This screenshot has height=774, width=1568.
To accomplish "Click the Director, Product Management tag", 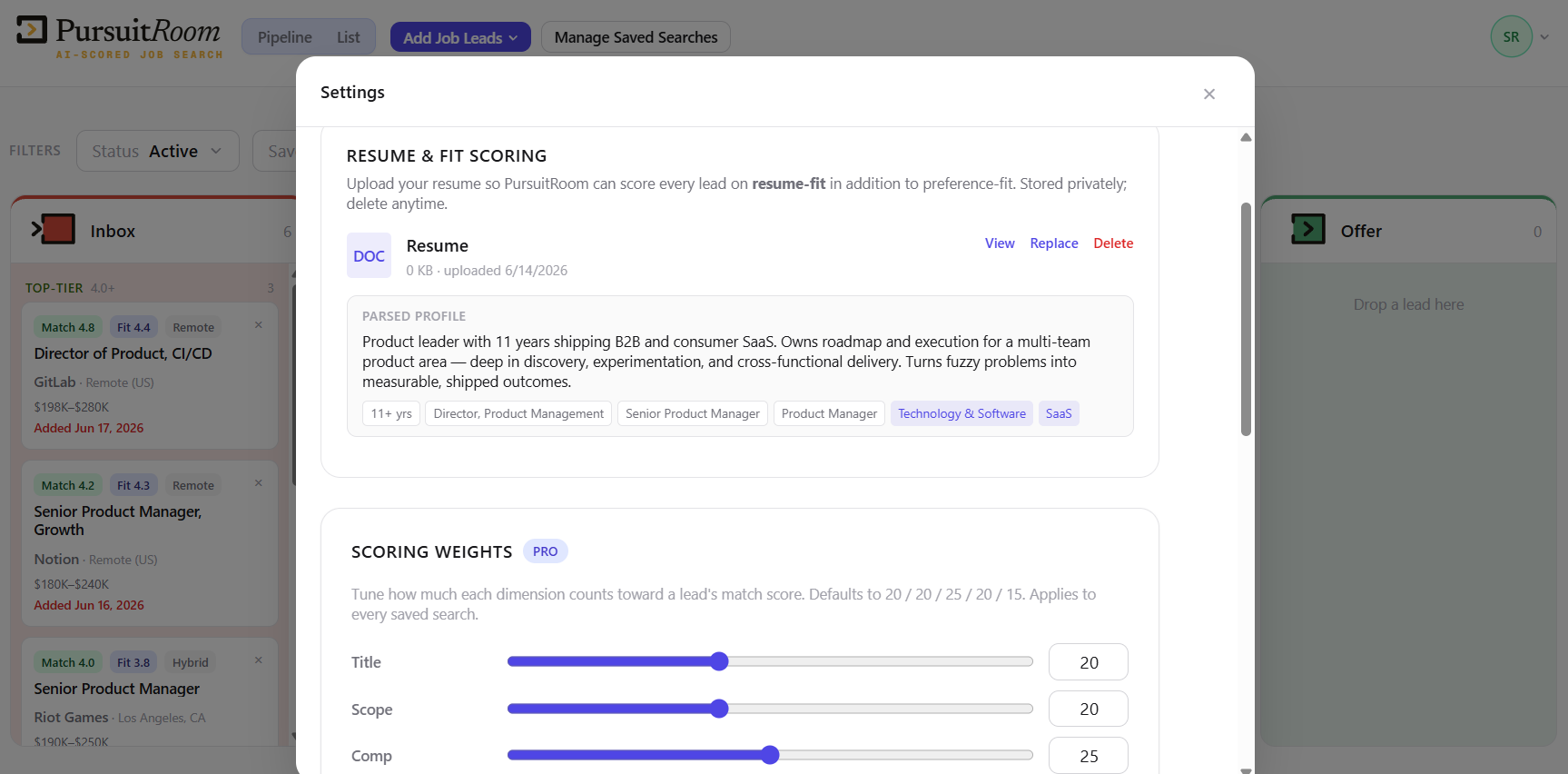I will [x=518, y=413].
